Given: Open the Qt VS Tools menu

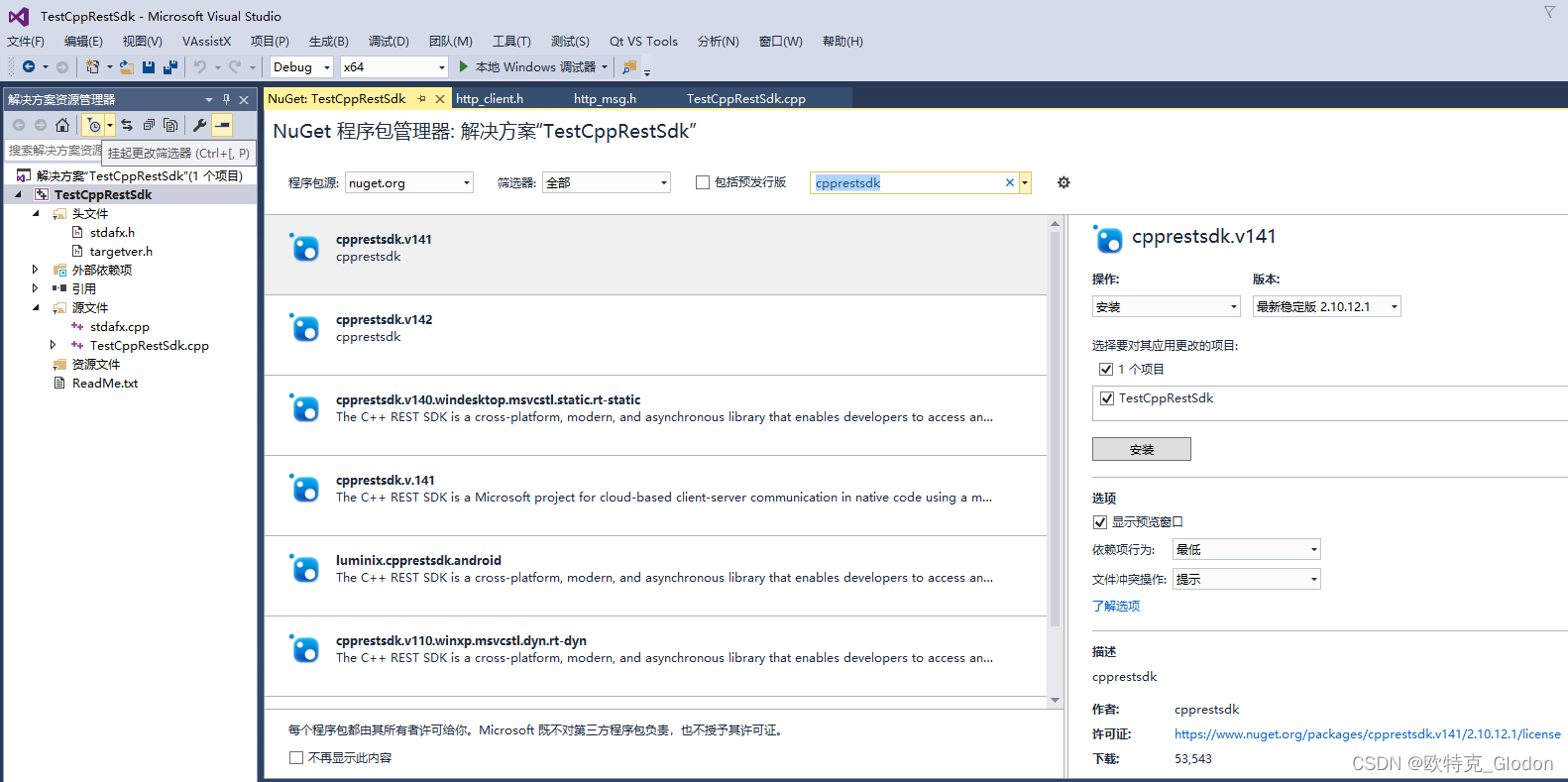Looking at the screenshot, I should pos(643,41).
